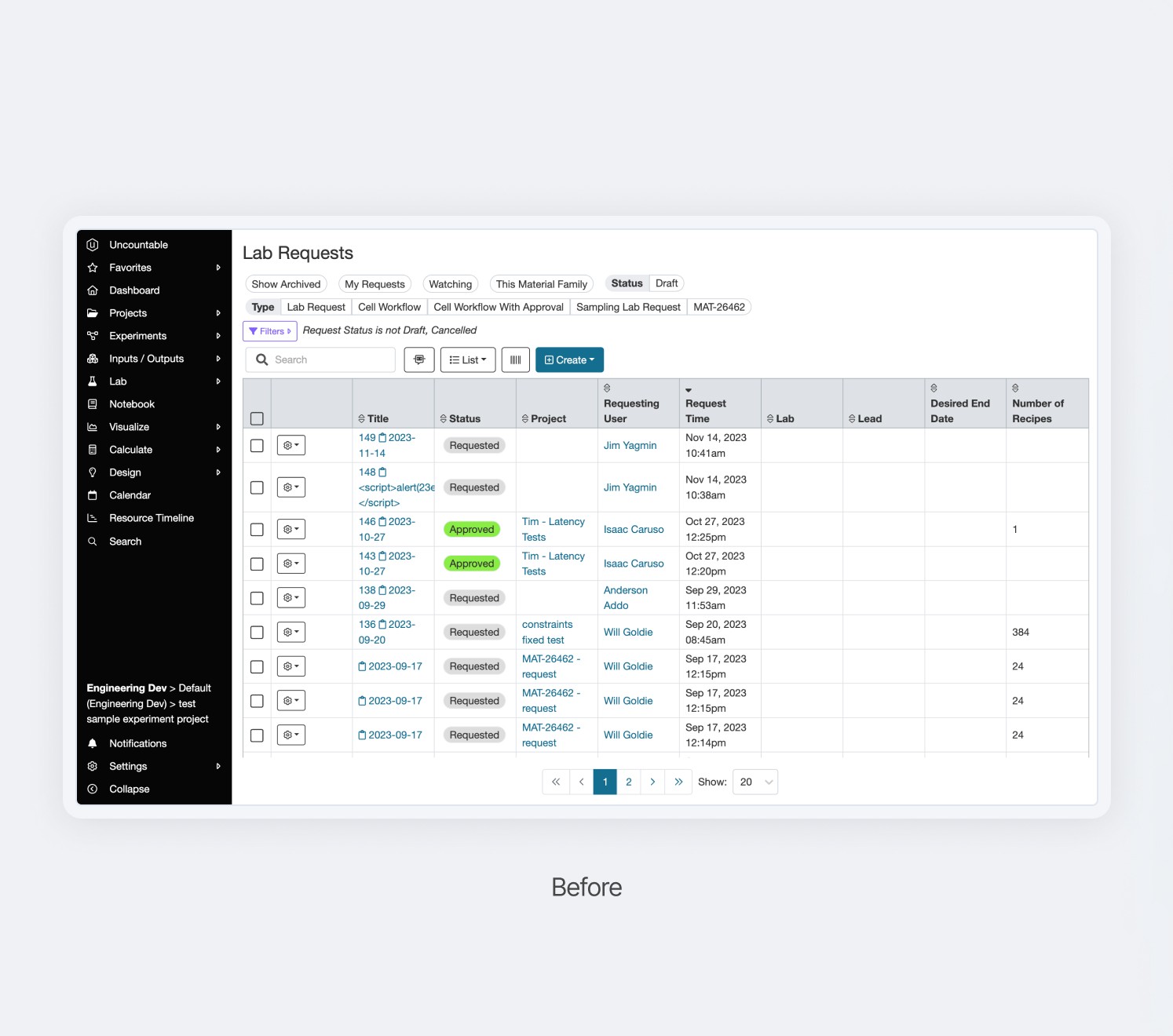Open the constraints fixed test project link
This screenshot has width=1173, height=1036.
(547, 633)
